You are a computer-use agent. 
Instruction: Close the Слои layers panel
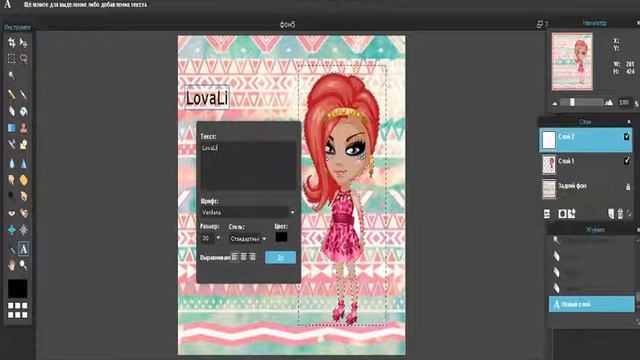629,122
